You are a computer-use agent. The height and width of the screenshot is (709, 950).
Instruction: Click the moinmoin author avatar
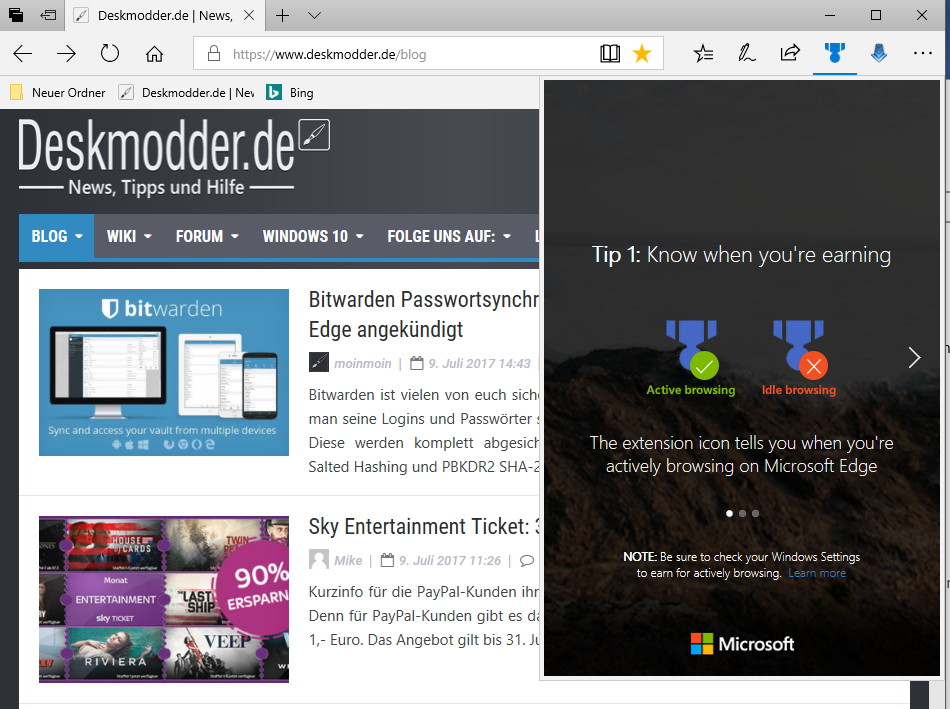tap(319, 362)
